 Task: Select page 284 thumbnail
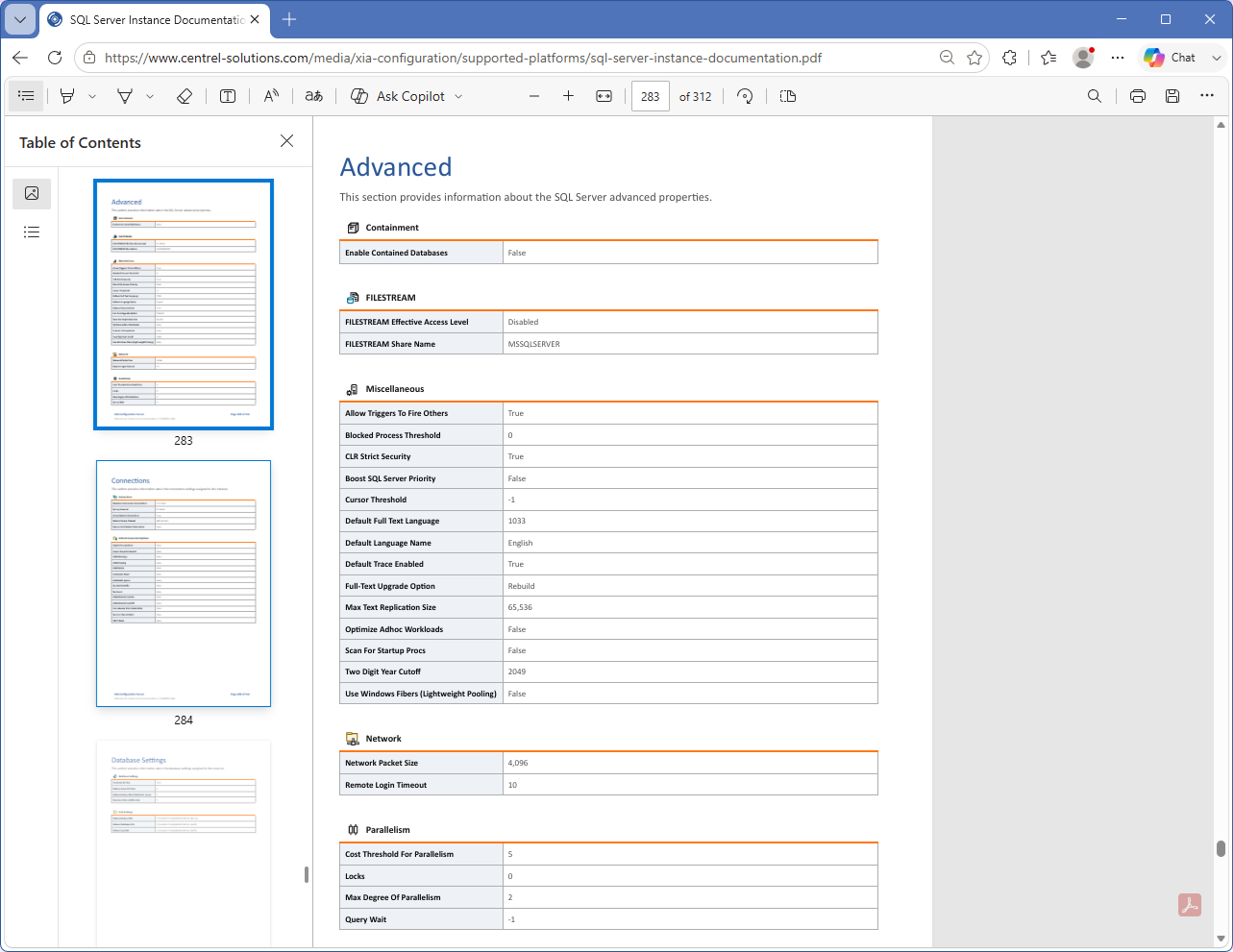[184, 583]
